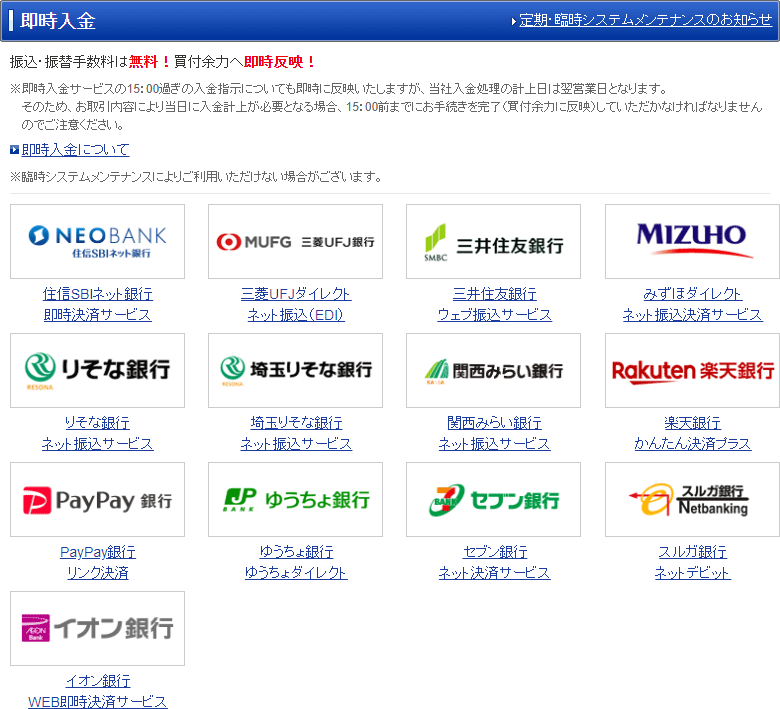Click the MUFG 三菱UFJ銀行 logo
The height and width of the screenshot is (709, 780).
[x=295, y=241]
